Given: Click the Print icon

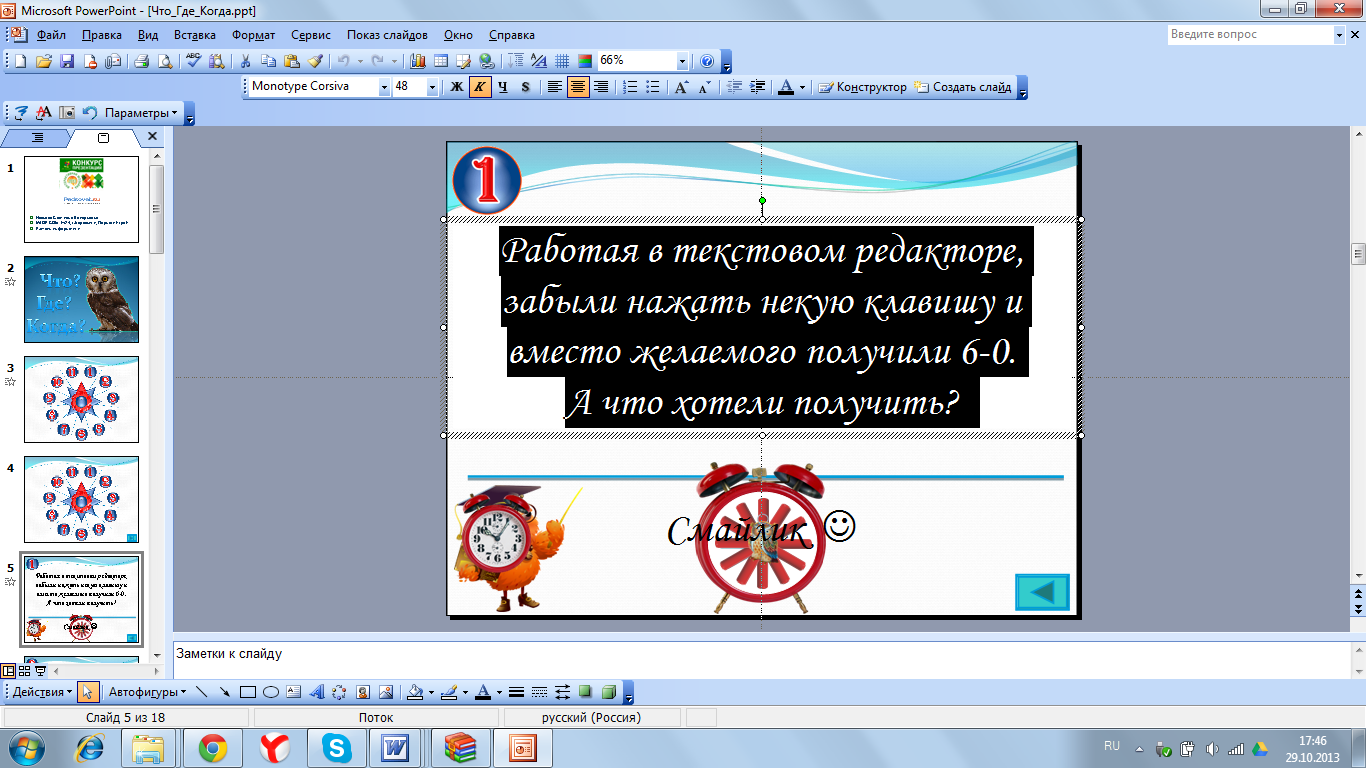Looking at the screenshot, I should pos(141,61).
